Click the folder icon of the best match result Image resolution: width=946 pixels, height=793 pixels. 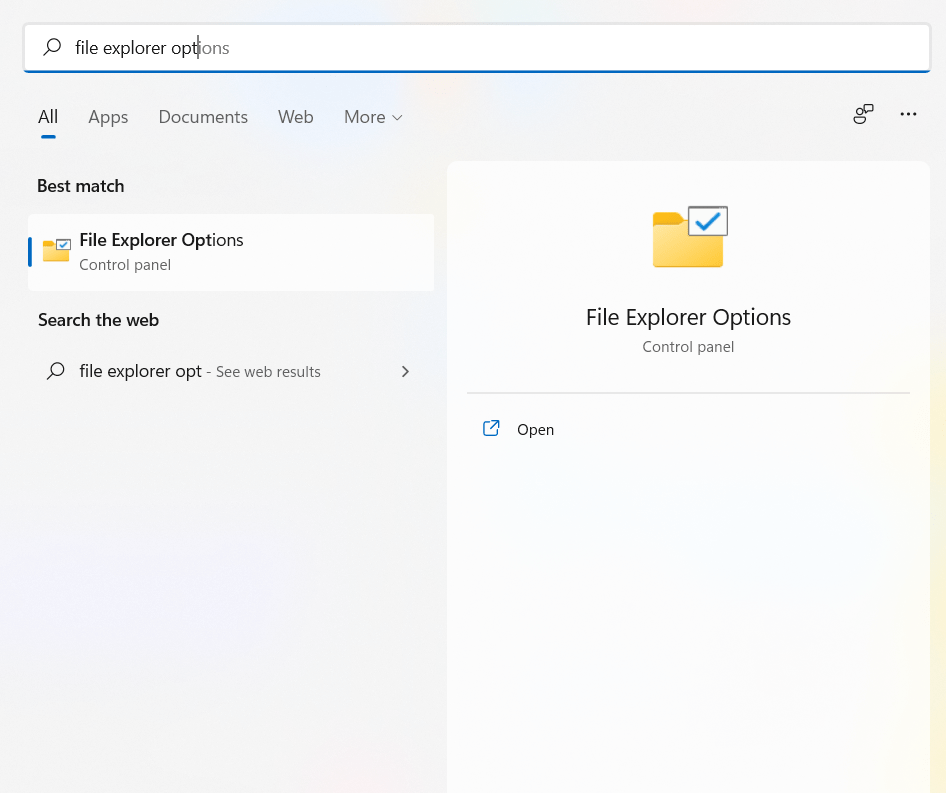coord(57,250)
